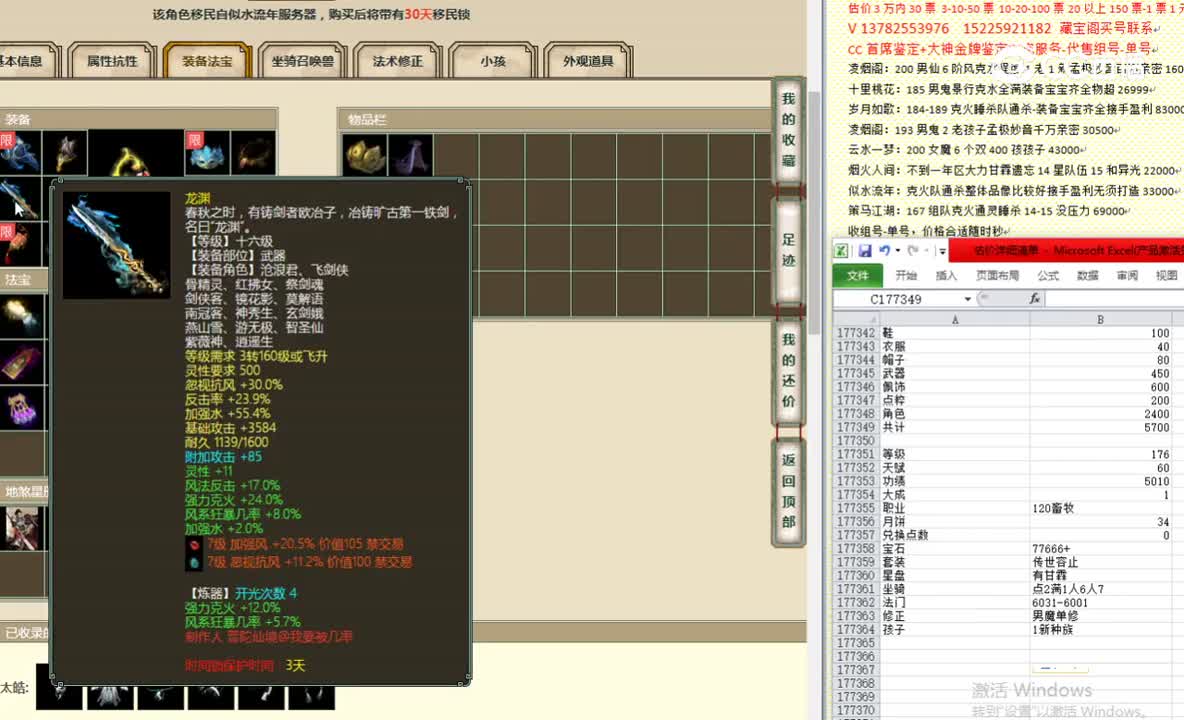1184x720 pixels.
Task: Select the dark necklace equipment icon
Action: [253, 153]
